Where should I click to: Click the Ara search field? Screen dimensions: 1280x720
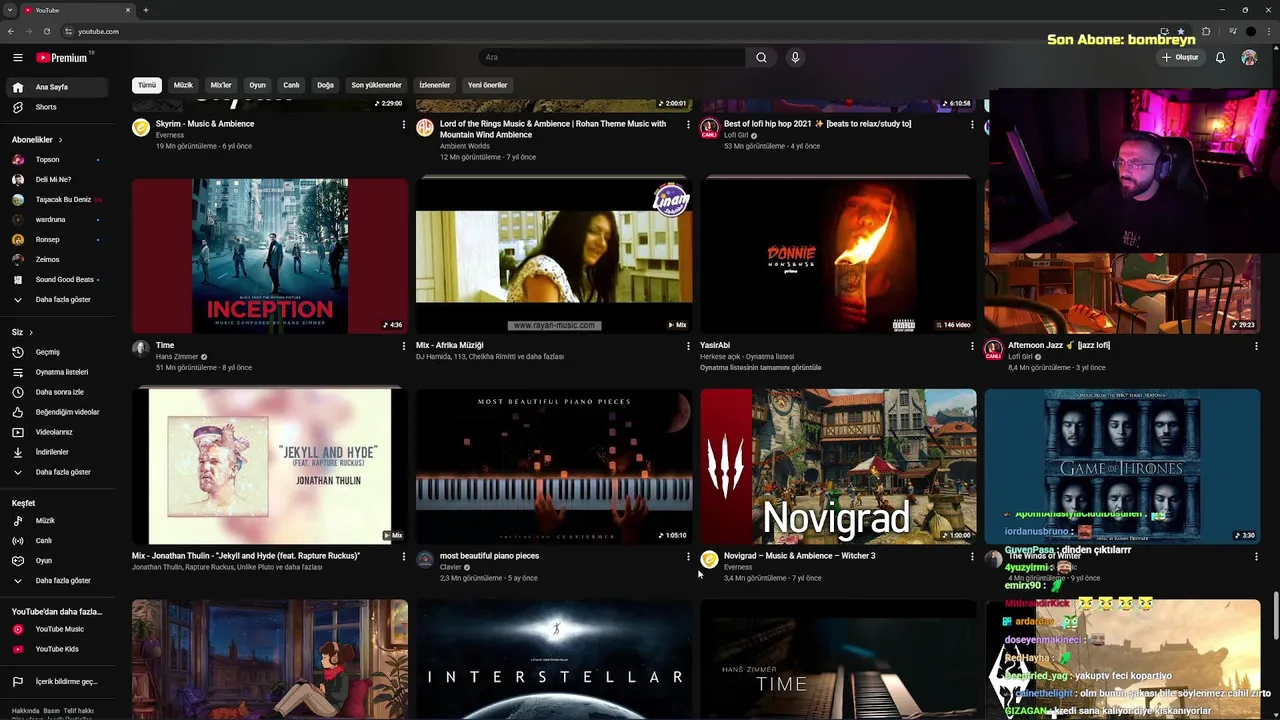pyautogui.click(x=612, y=58)
